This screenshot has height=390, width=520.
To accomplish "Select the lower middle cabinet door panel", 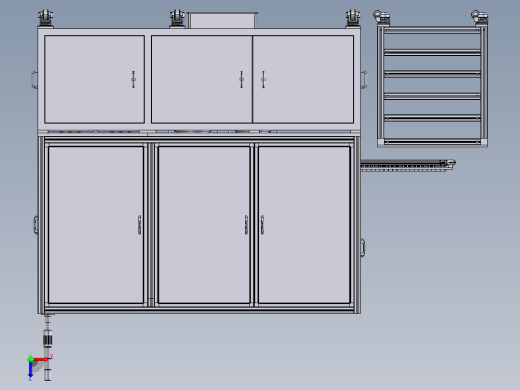I will click(204, 225).
